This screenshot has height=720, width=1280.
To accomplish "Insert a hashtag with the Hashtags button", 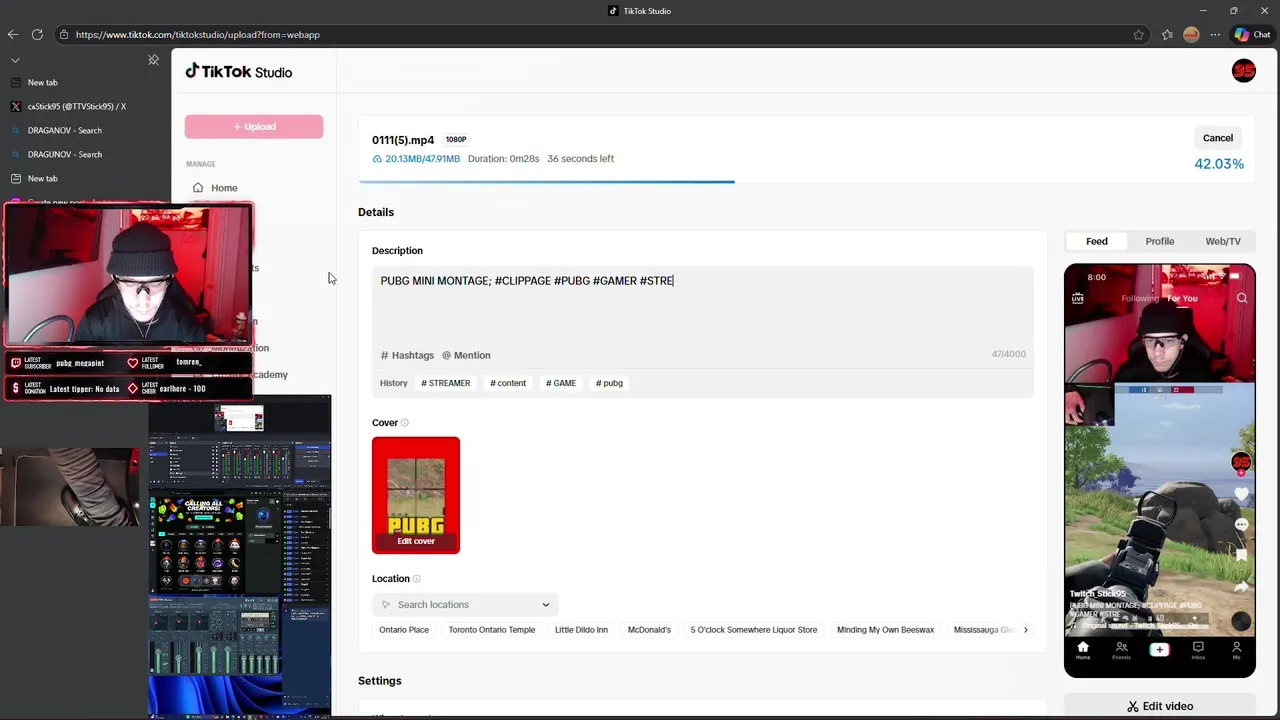I will [407, 355].
